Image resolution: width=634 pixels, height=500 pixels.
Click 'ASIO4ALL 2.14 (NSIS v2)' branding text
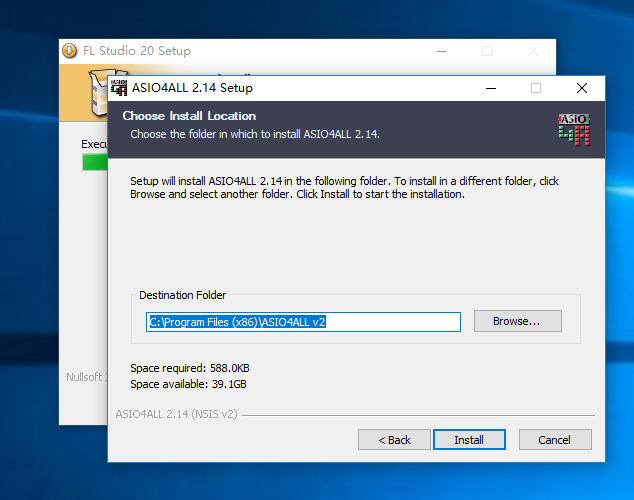click(177, 414)
